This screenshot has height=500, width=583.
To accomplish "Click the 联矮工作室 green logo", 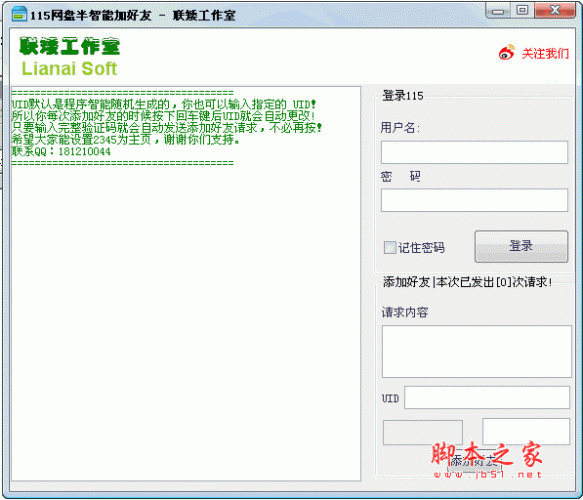I will coord(70,46).
